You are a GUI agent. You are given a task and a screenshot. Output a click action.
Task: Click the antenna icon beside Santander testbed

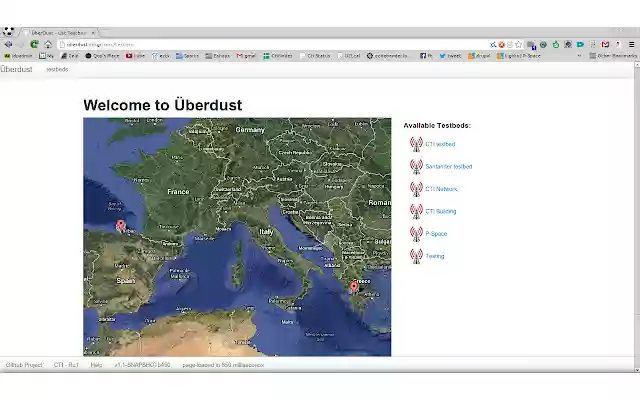[x=416, y=166]
